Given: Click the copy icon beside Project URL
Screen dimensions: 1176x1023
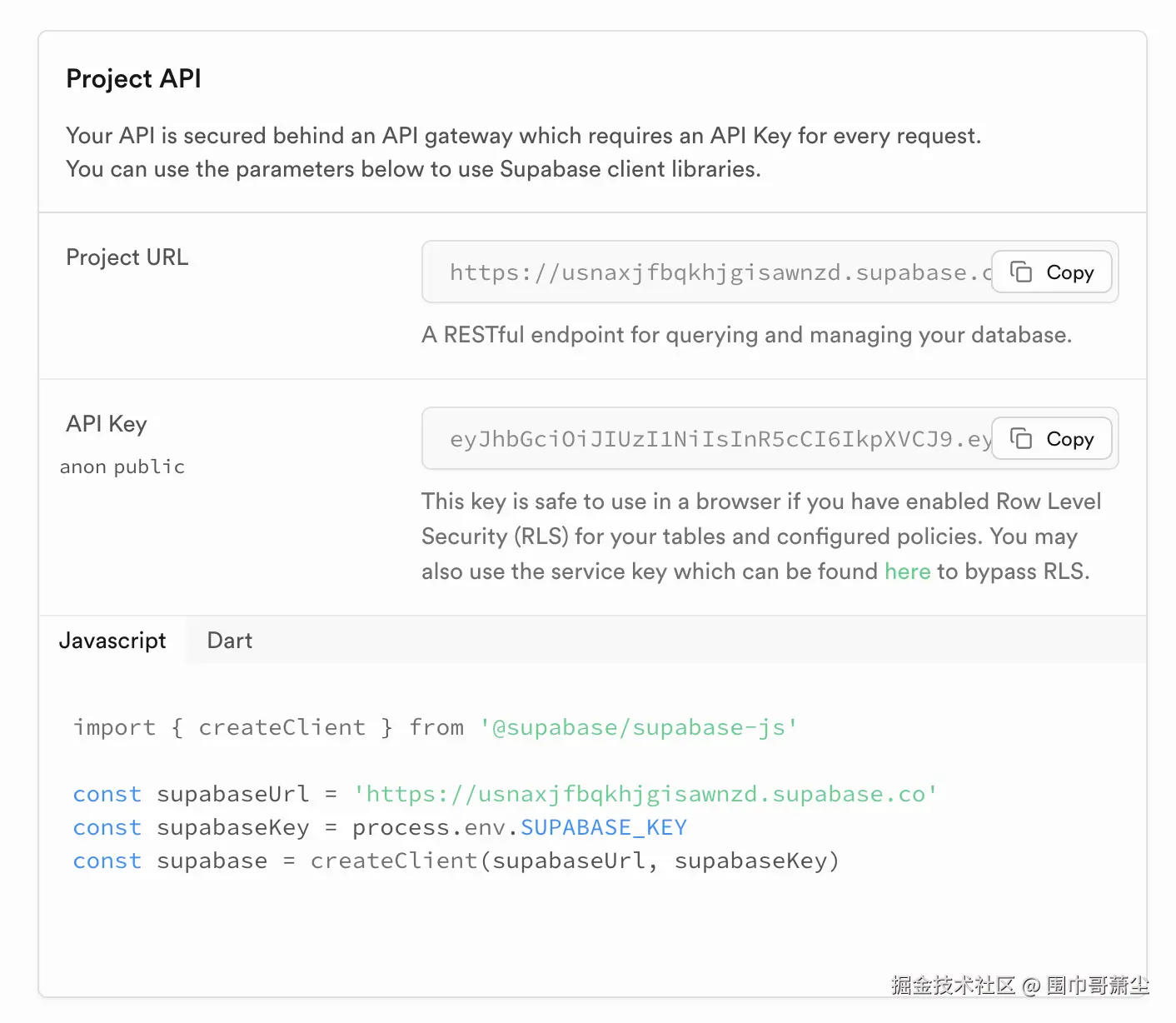Looking at the screenshot, I should 1021,272.
